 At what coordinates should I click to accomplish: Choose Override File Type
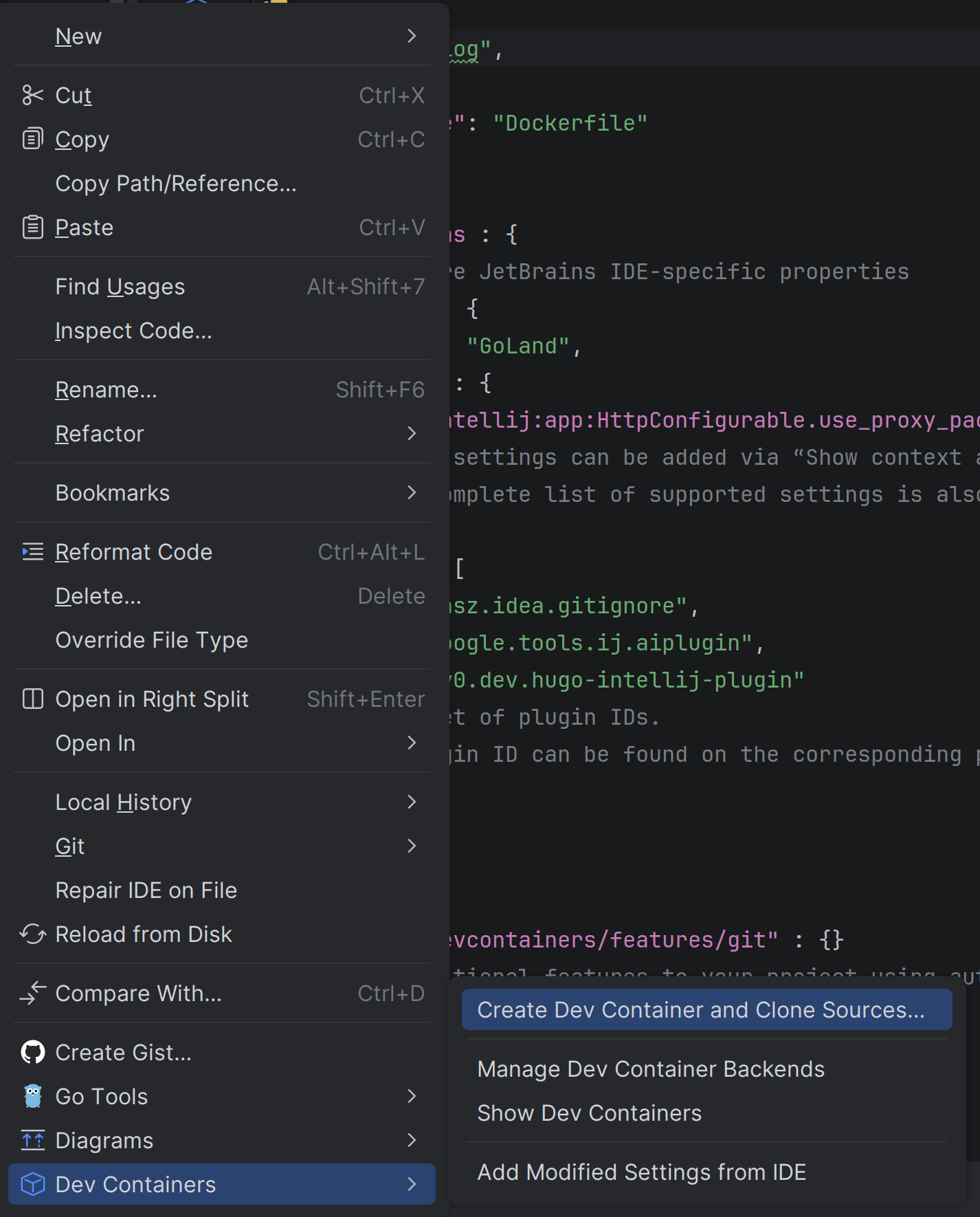pos(222,639)
